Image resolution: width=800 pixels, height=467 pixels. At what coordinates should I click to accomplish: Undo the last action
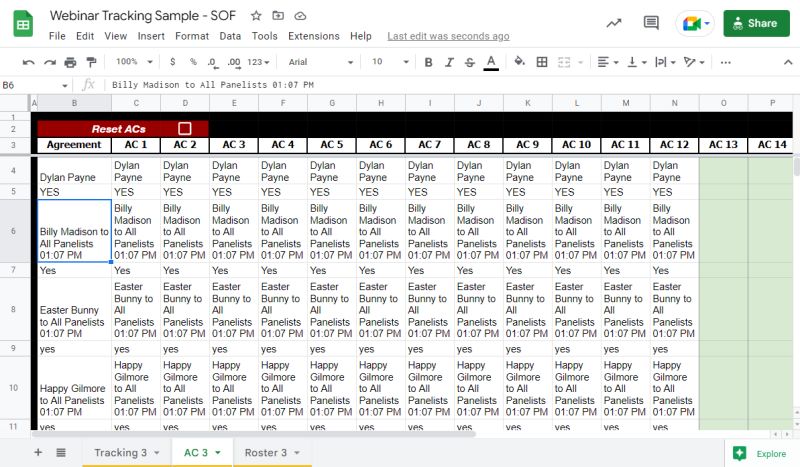28,62
